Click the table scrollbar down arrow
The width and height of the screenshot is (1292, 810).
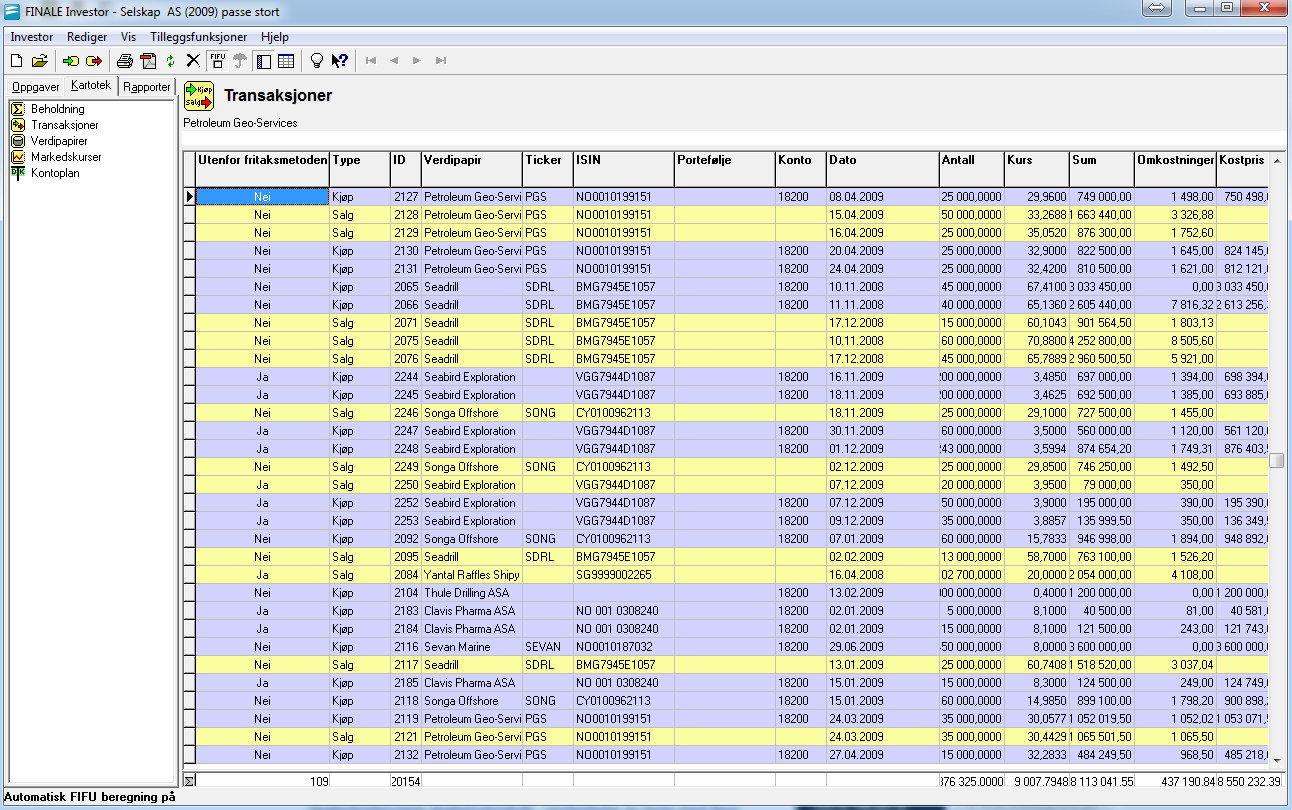coord(1277,760)
